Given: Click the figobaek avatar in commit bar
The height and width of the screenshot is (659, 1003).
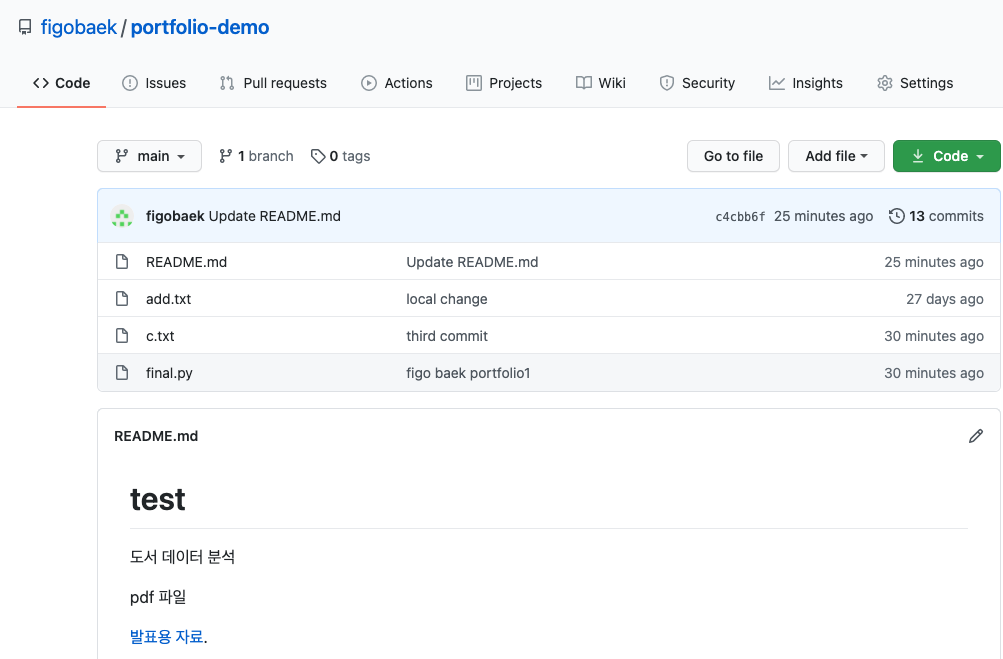Looking at the screenshot, I should (x=122, y=216).
